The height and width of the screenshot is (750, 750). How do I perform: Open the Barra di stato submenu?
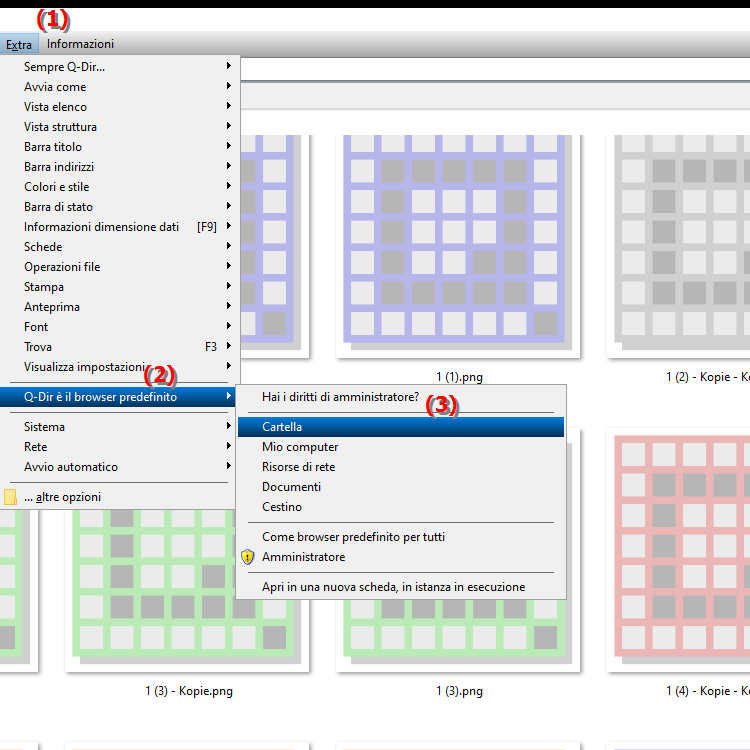pyautogui.click(x=118, y=207)
